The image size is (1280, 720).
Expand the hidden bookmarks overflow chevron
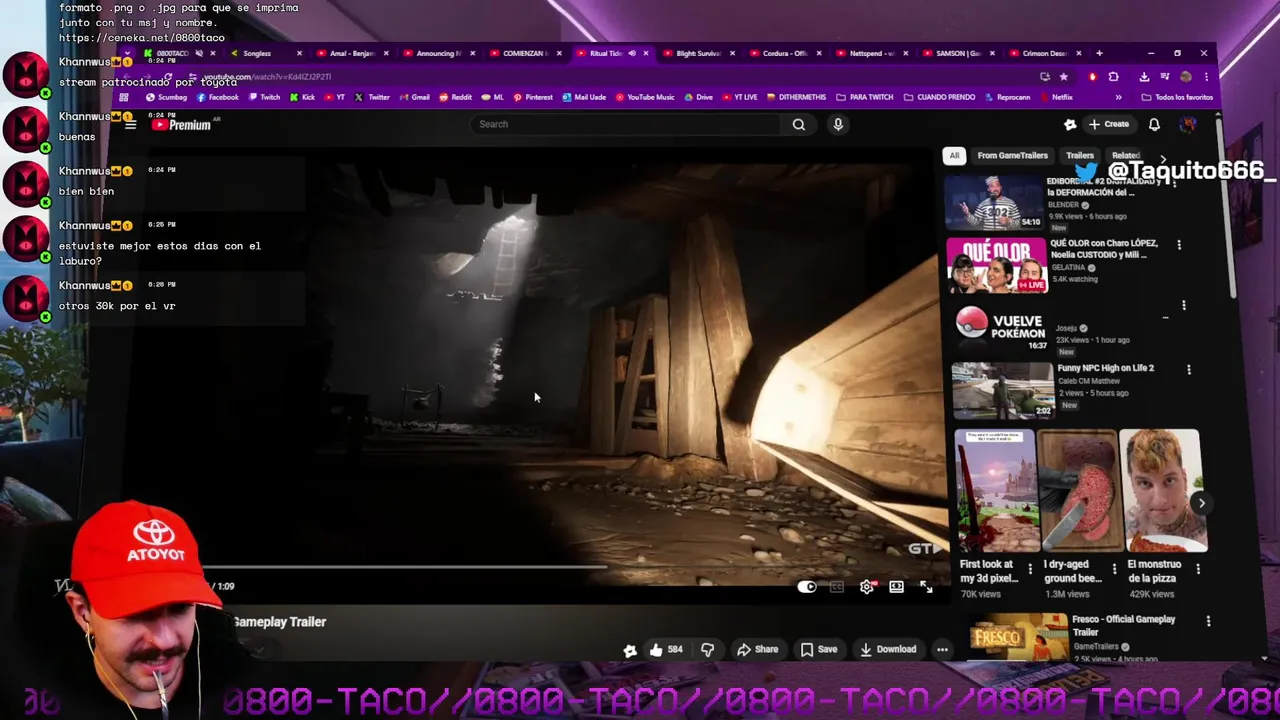click(x=1118, y=97)
